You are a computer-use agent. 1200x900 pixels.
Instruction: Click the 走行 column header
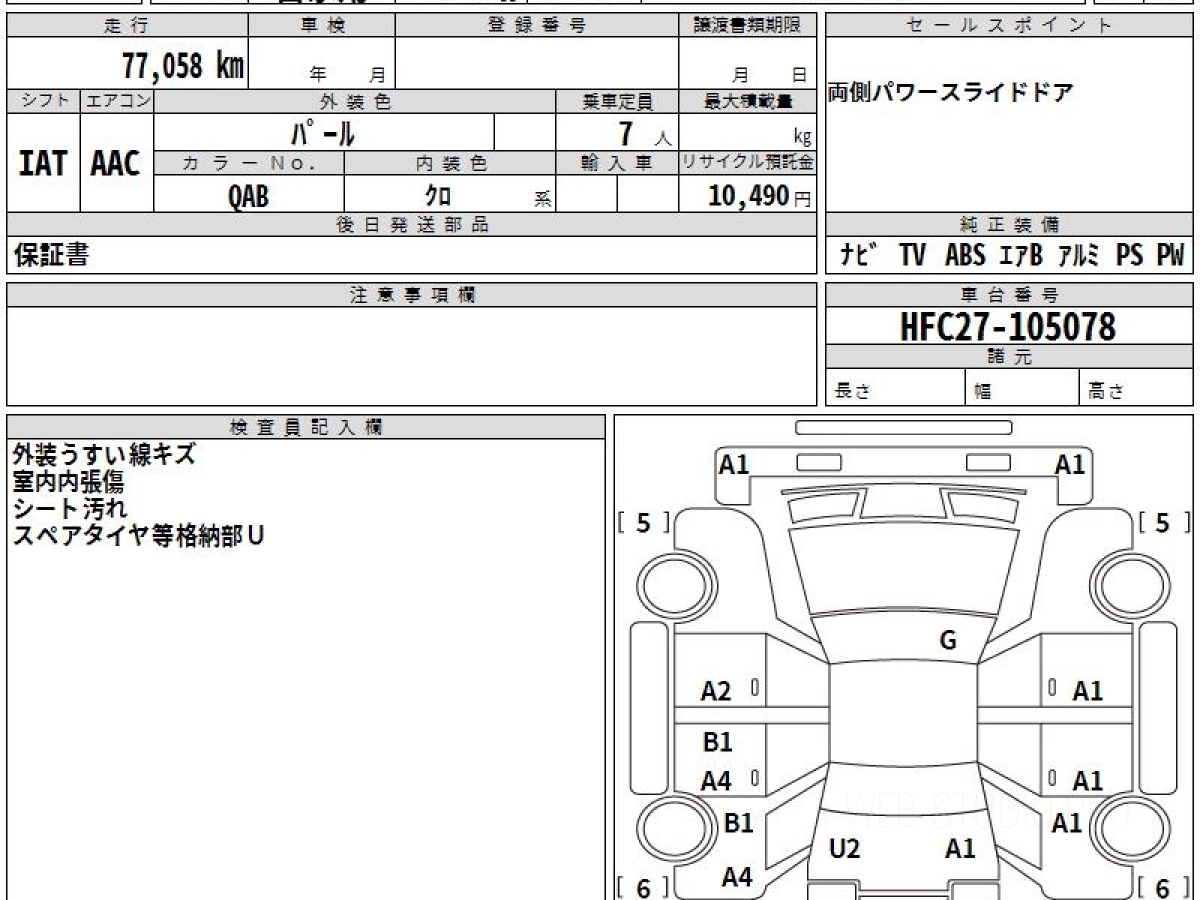coord(126,26)
